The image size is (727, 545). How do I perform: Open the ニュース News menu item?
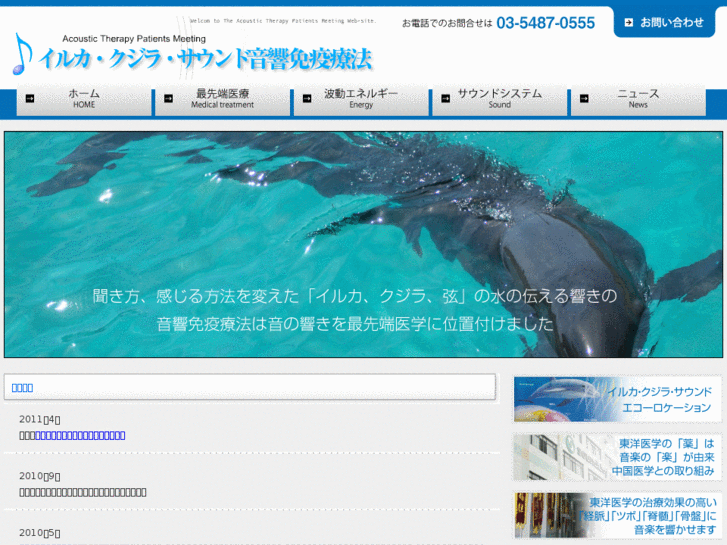pyautogui.click(x=638, y=99)
